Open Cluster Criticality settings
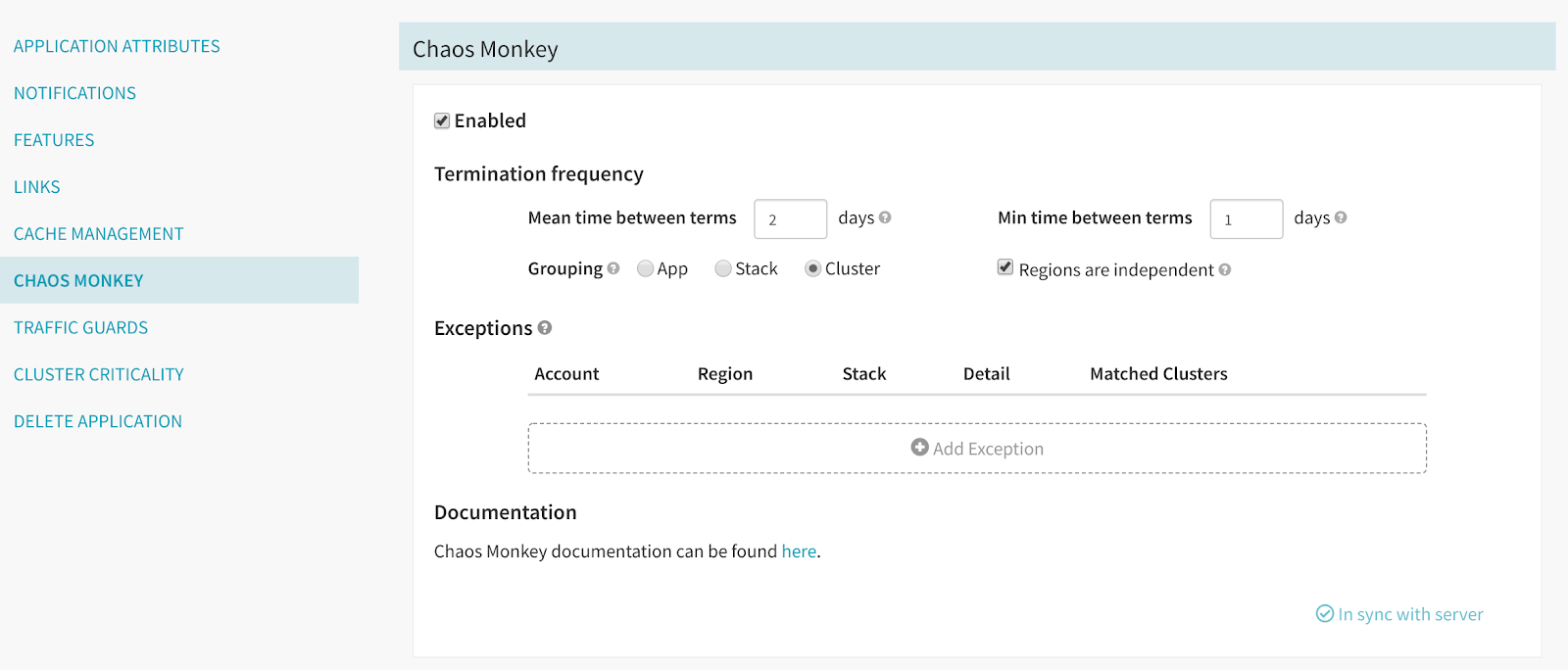The height and width of the screenshot is (670, 1568). pyautogui.click(x=98, y=374)
